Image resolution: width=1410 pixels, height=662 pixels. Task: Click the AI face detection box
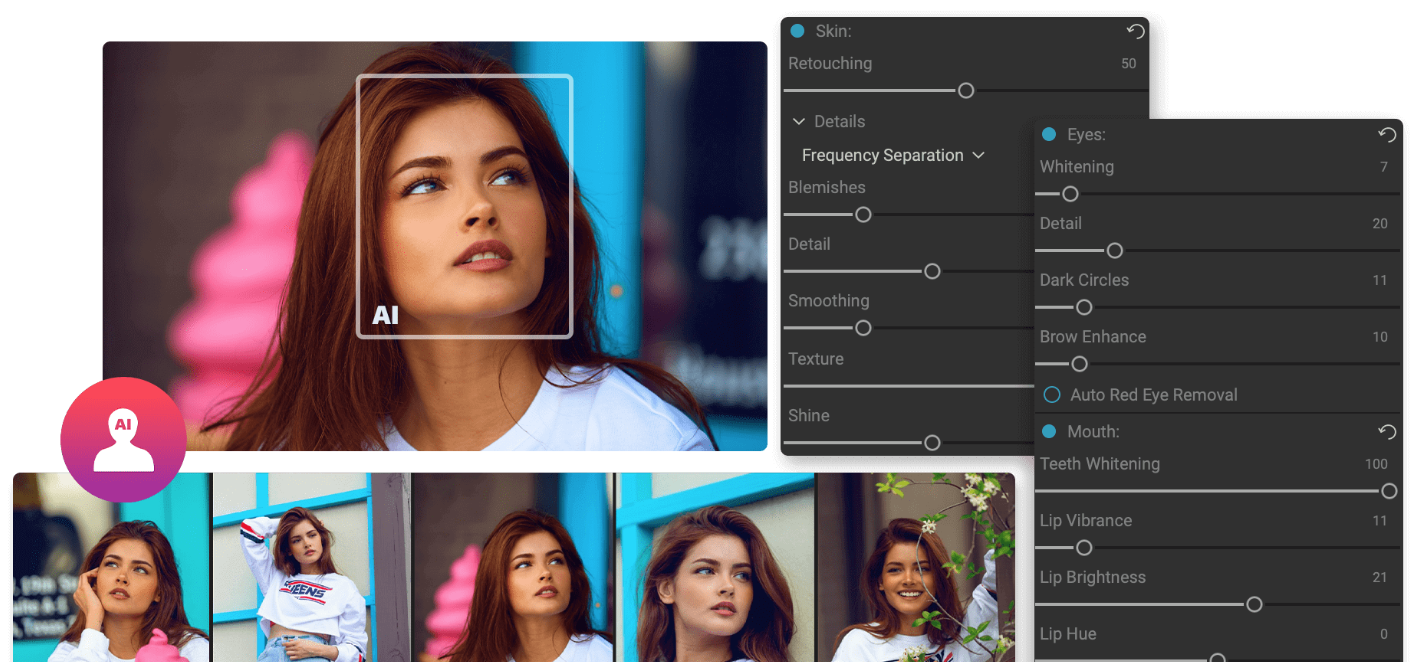[464, 206]
